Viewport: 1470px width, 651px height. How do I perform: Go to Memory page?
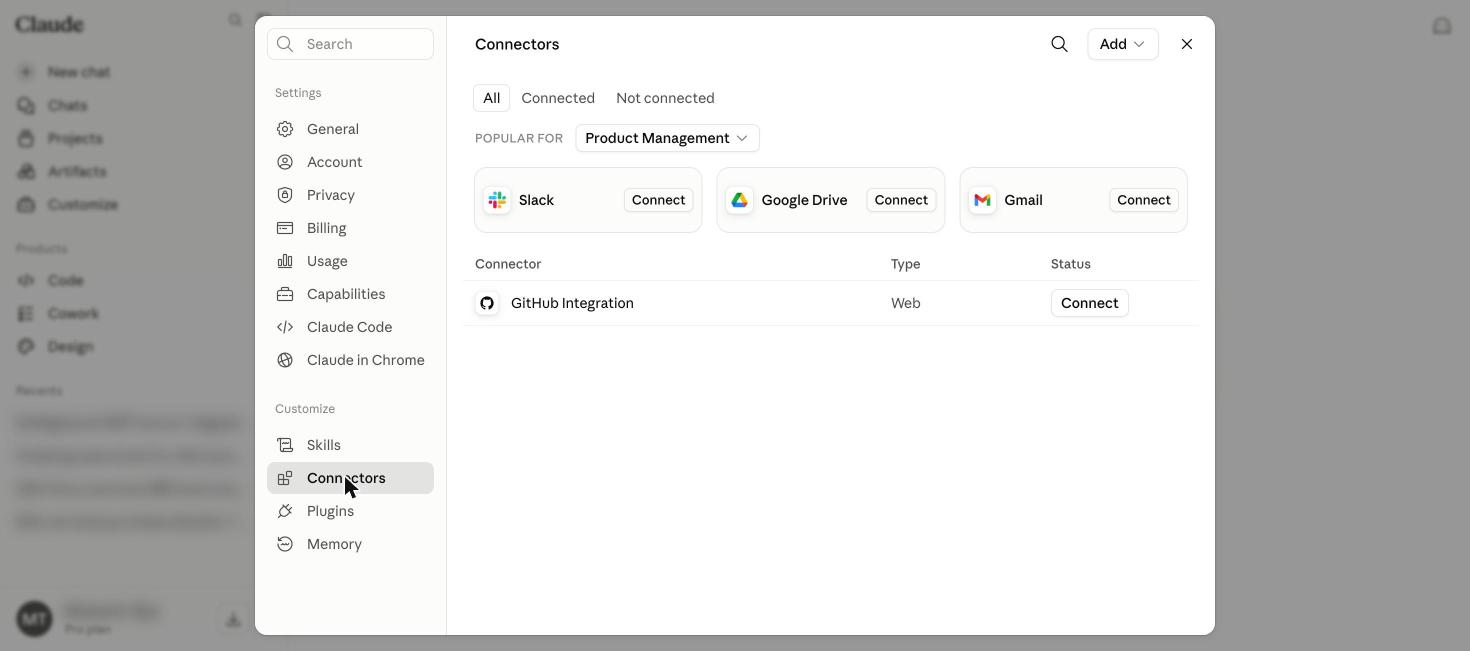coord(350,544)
